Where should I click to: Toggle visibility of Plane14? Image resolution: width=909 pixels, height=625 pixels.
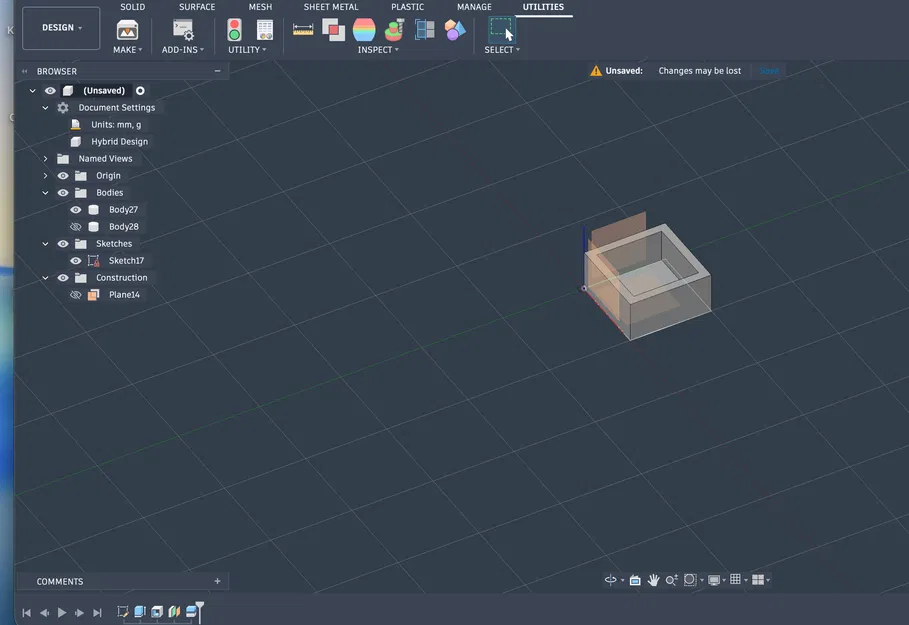75,294
